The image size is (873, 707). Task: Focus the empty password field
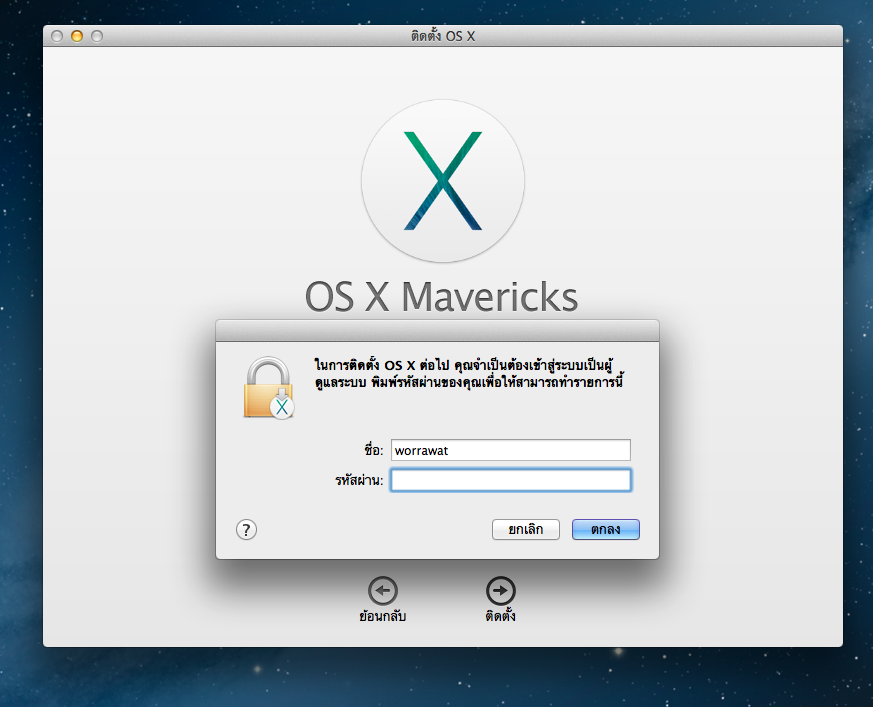point(511,480)
